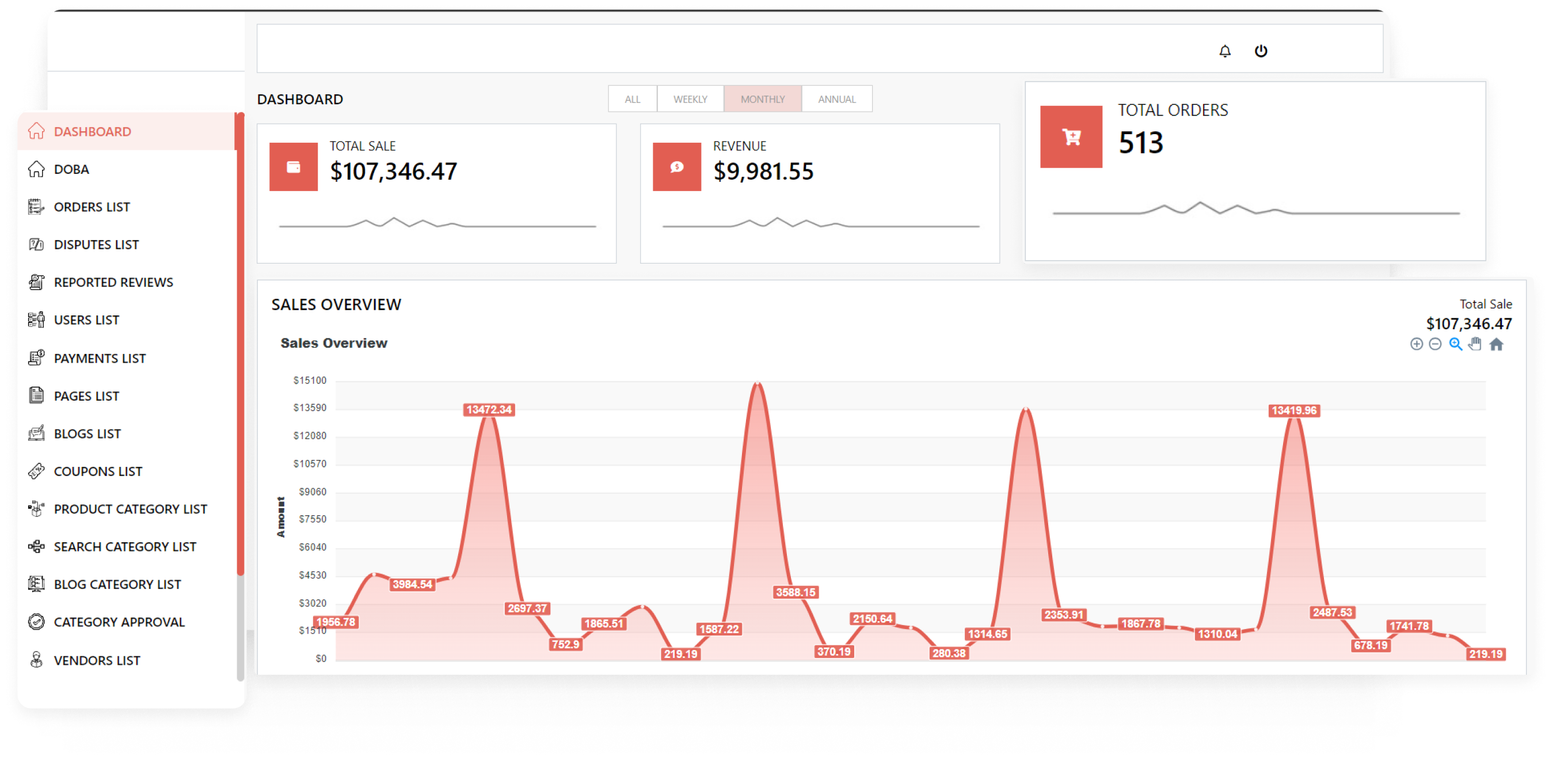Image resolution: width=1549 pixels, height=784 pixels.
Task: Click the Dashboard home icon in sidebar
Action: (x=36, y=131)
